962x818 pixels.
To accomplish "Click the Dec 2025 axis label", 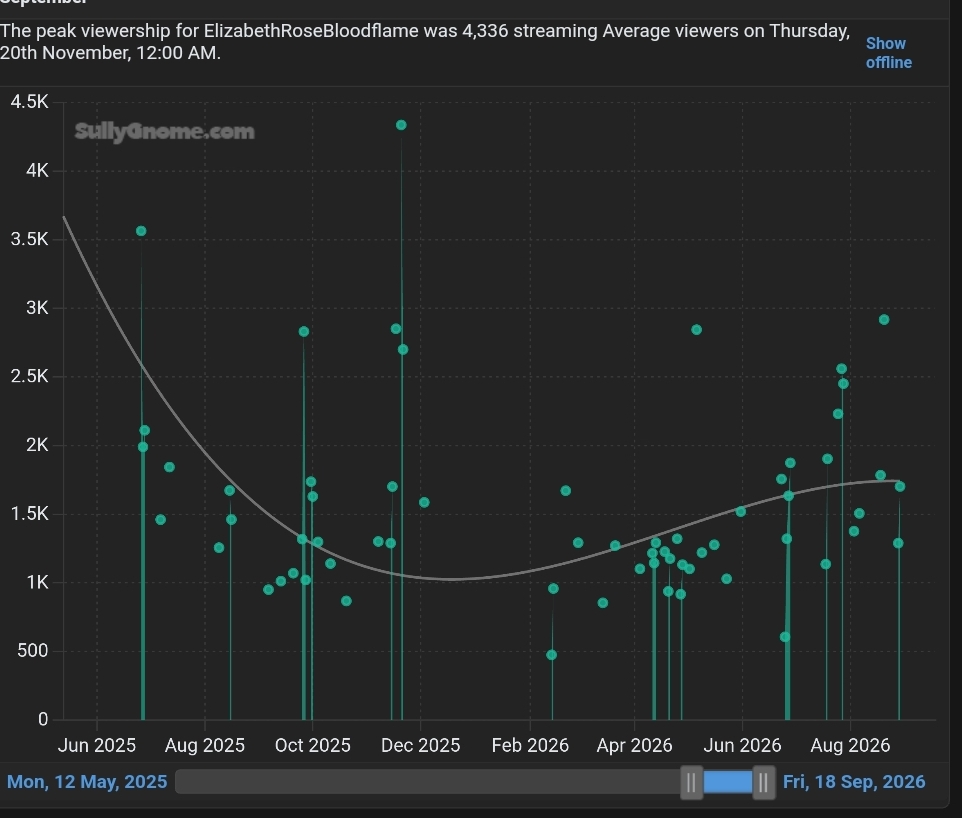I will (x=420, y=746).
